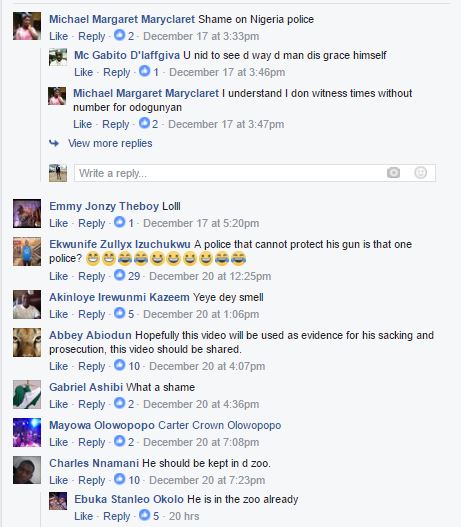461x527 pixels.
Task: Reply to Akinloye Irewunmi Kazeem's comment
Action: tap(92, 314)
